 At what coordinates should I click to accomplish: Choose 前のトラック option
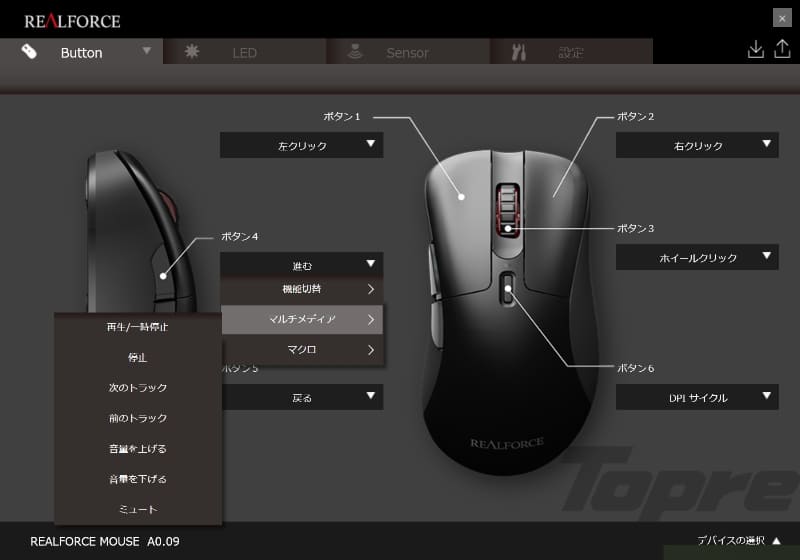pyautogui.click(x=138, y=418)
